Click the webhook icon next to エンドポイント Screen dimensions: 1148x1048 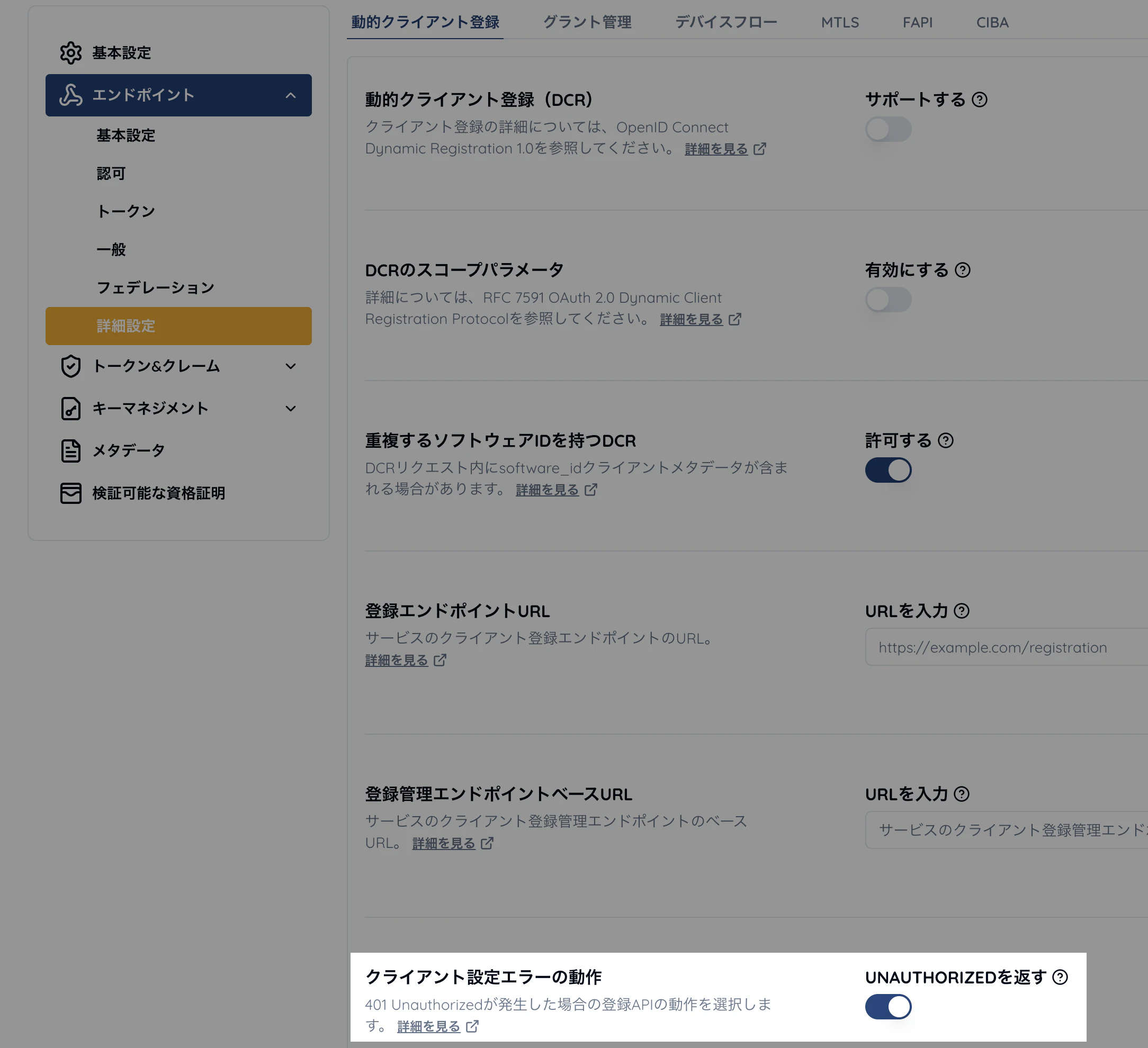click(70, 95)
